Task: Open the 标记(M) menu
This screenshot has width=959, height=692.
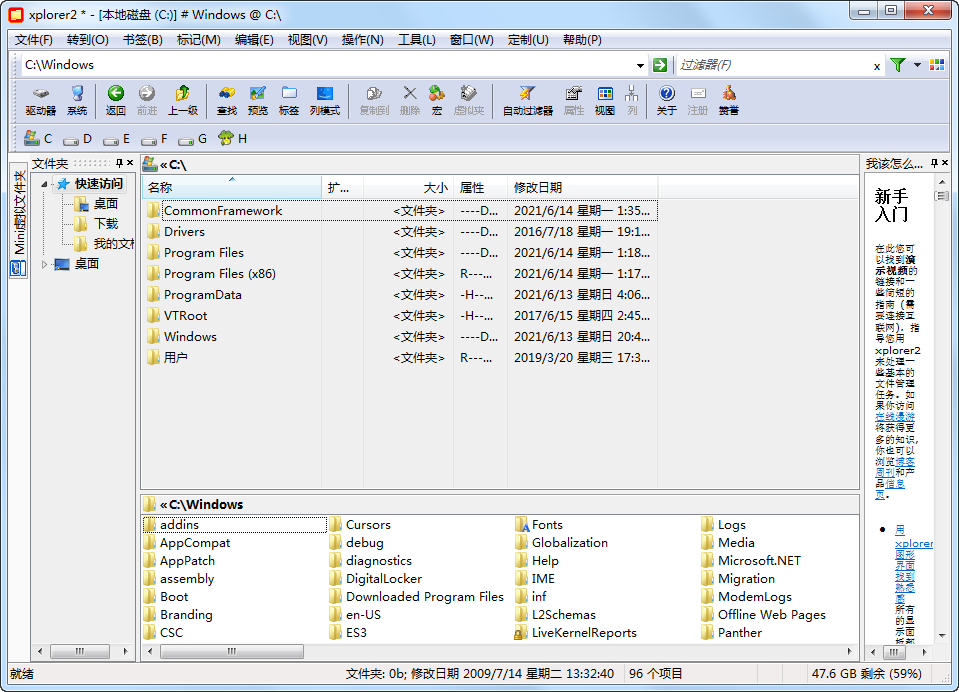Action: (x=198, y=40)
